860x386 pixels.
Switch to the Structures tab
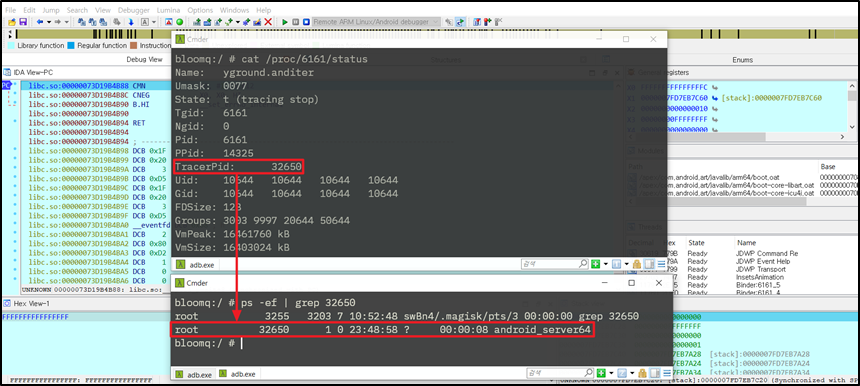(x=445, y=60)
